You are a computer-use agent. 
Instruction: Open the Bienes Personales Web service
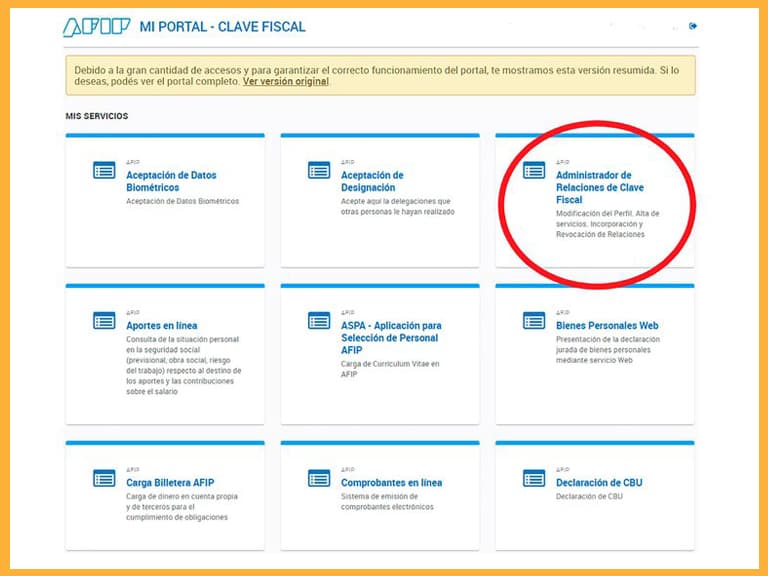point(607,326)
